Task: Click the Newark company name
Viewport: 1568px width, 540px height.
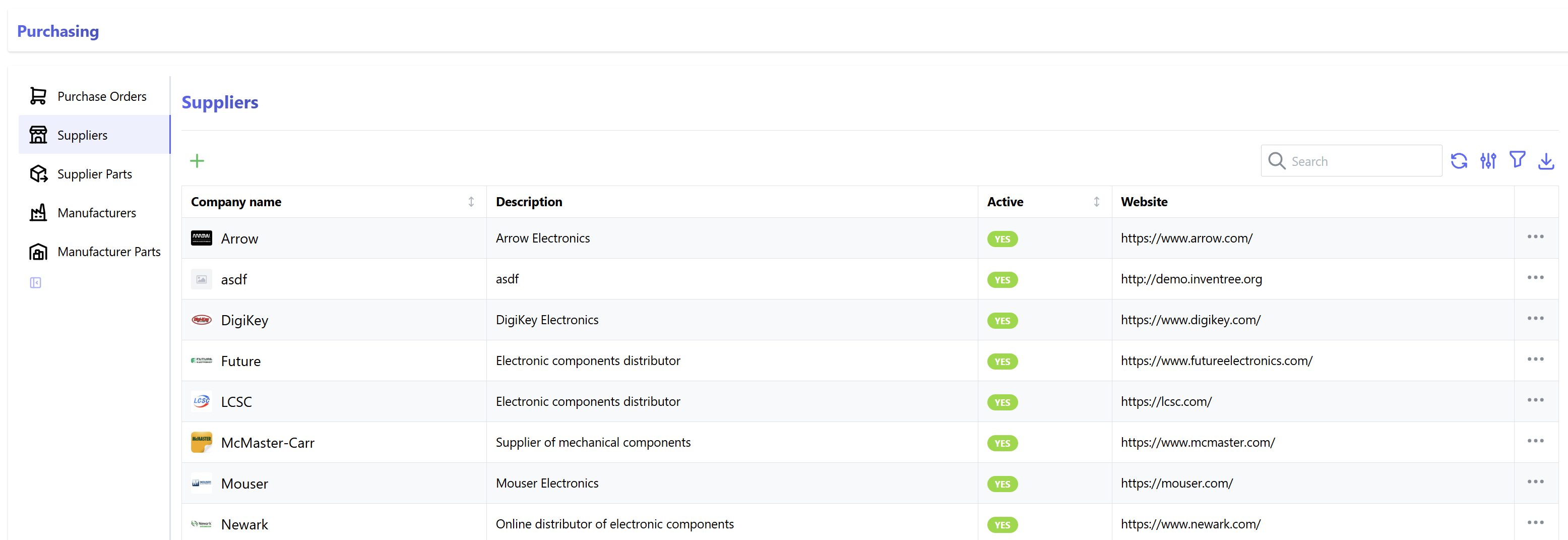Action: pyautogui.click(x=244, y=524)
